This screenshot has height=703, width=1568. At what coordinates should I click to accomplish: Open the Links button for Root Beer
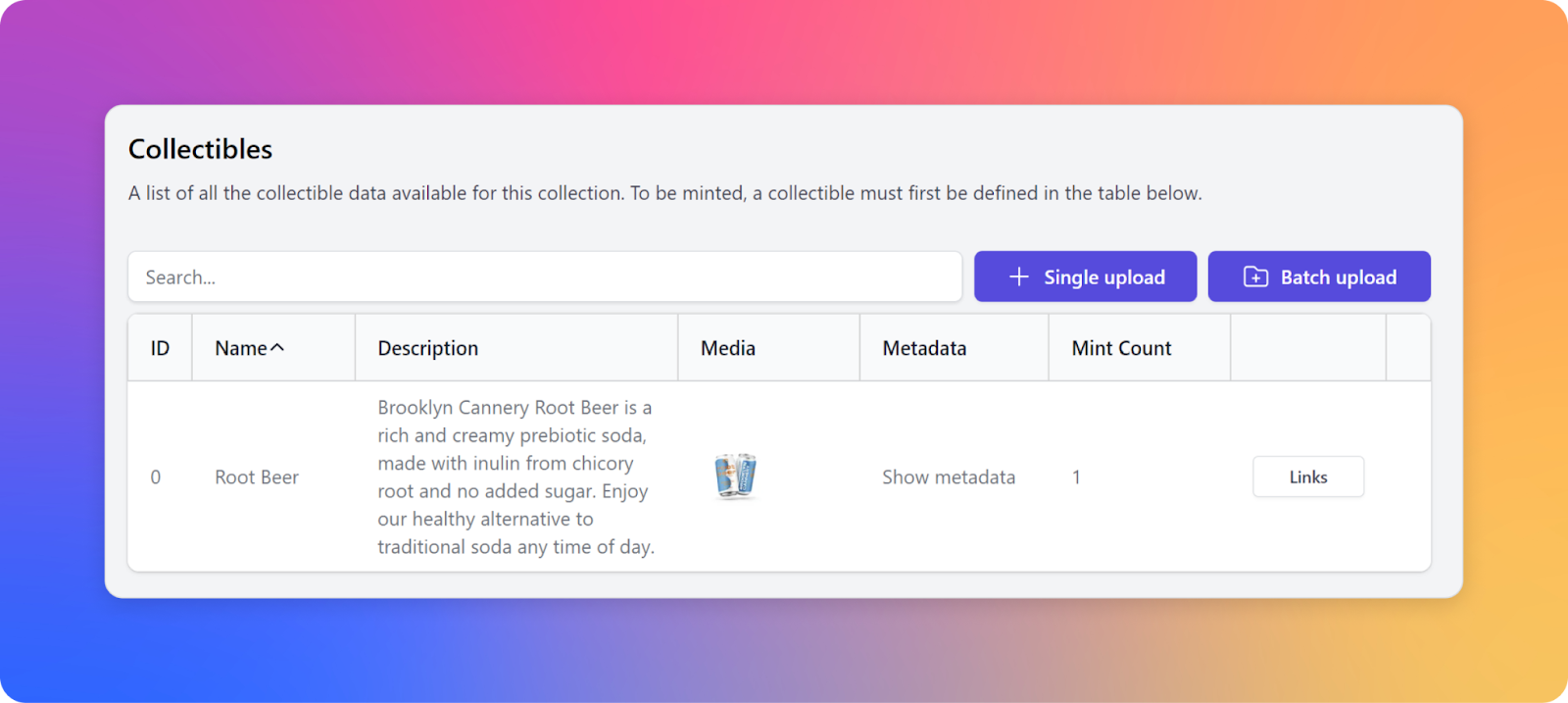pos(1308,477)
